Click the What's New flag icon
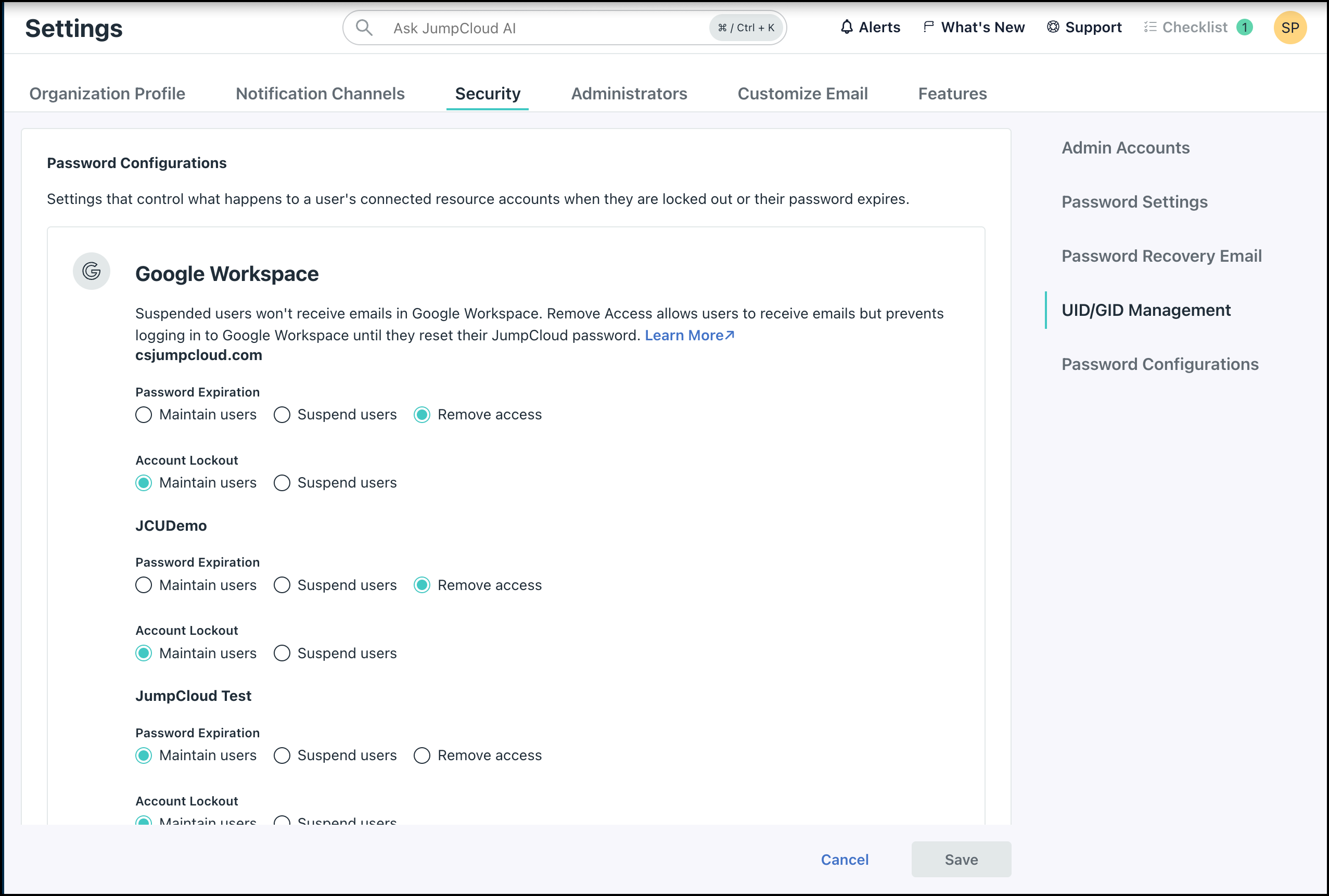This screenshot has height=896, width=1329. [x=928, y=27]
